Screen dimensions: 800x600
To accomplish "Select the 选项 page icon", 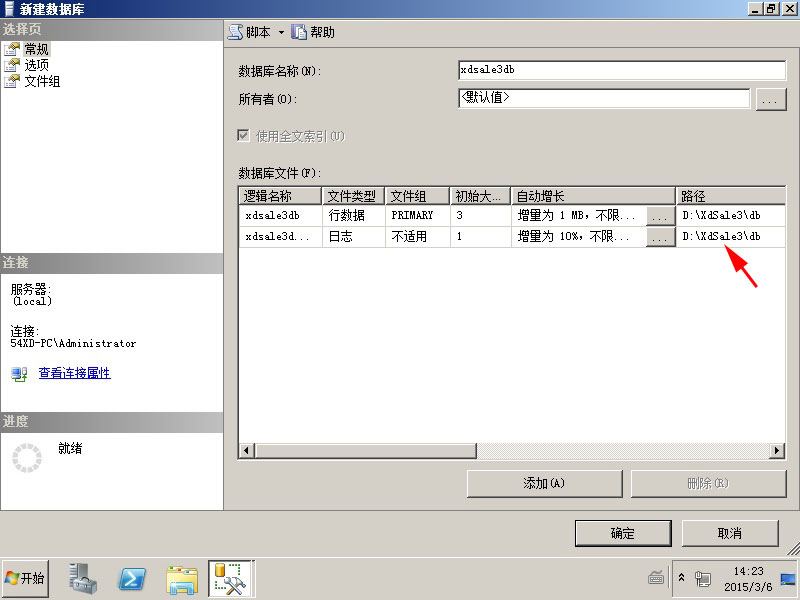I will [12, 64].
